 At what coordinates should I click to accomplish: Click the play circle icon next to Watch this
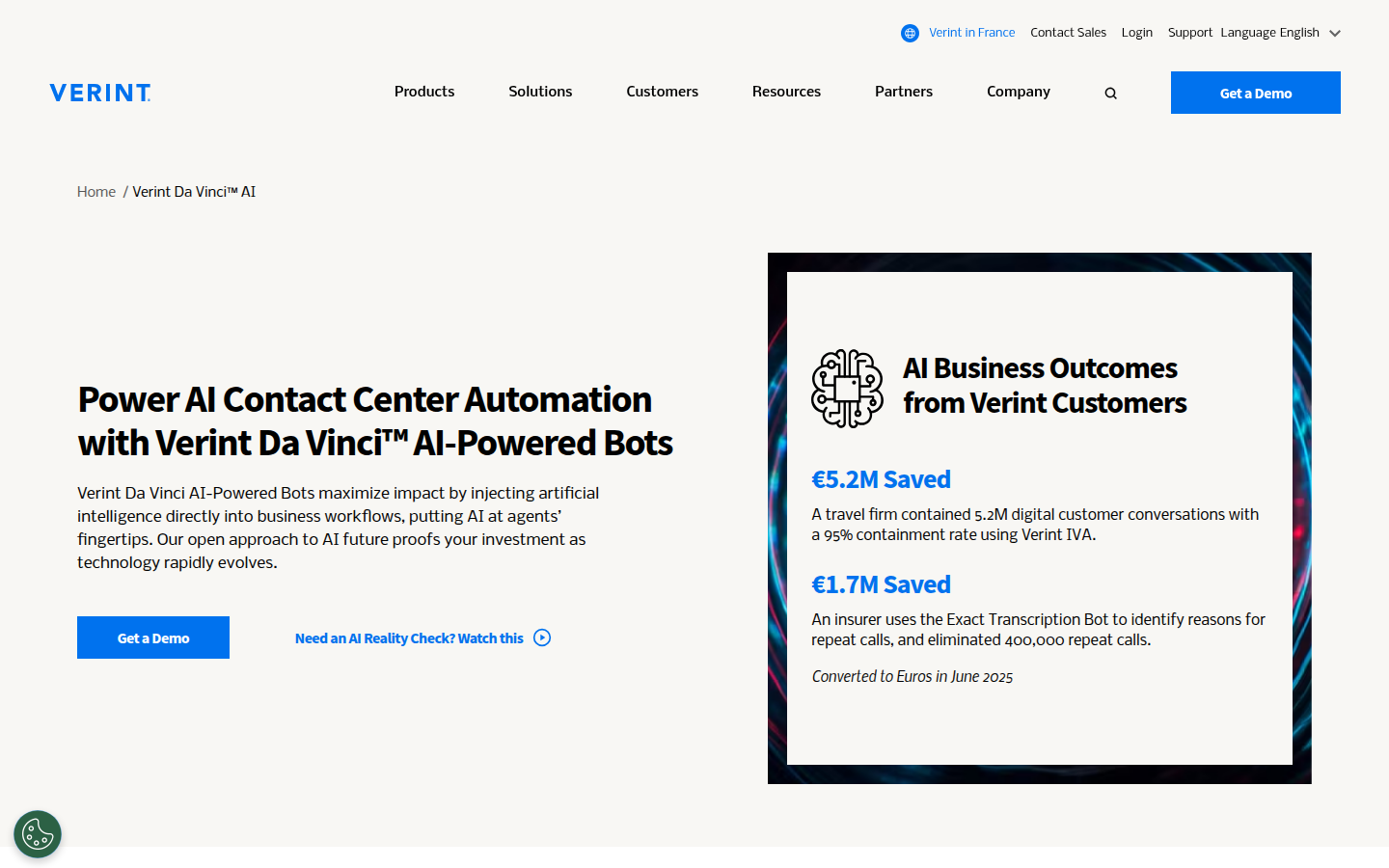542,637
